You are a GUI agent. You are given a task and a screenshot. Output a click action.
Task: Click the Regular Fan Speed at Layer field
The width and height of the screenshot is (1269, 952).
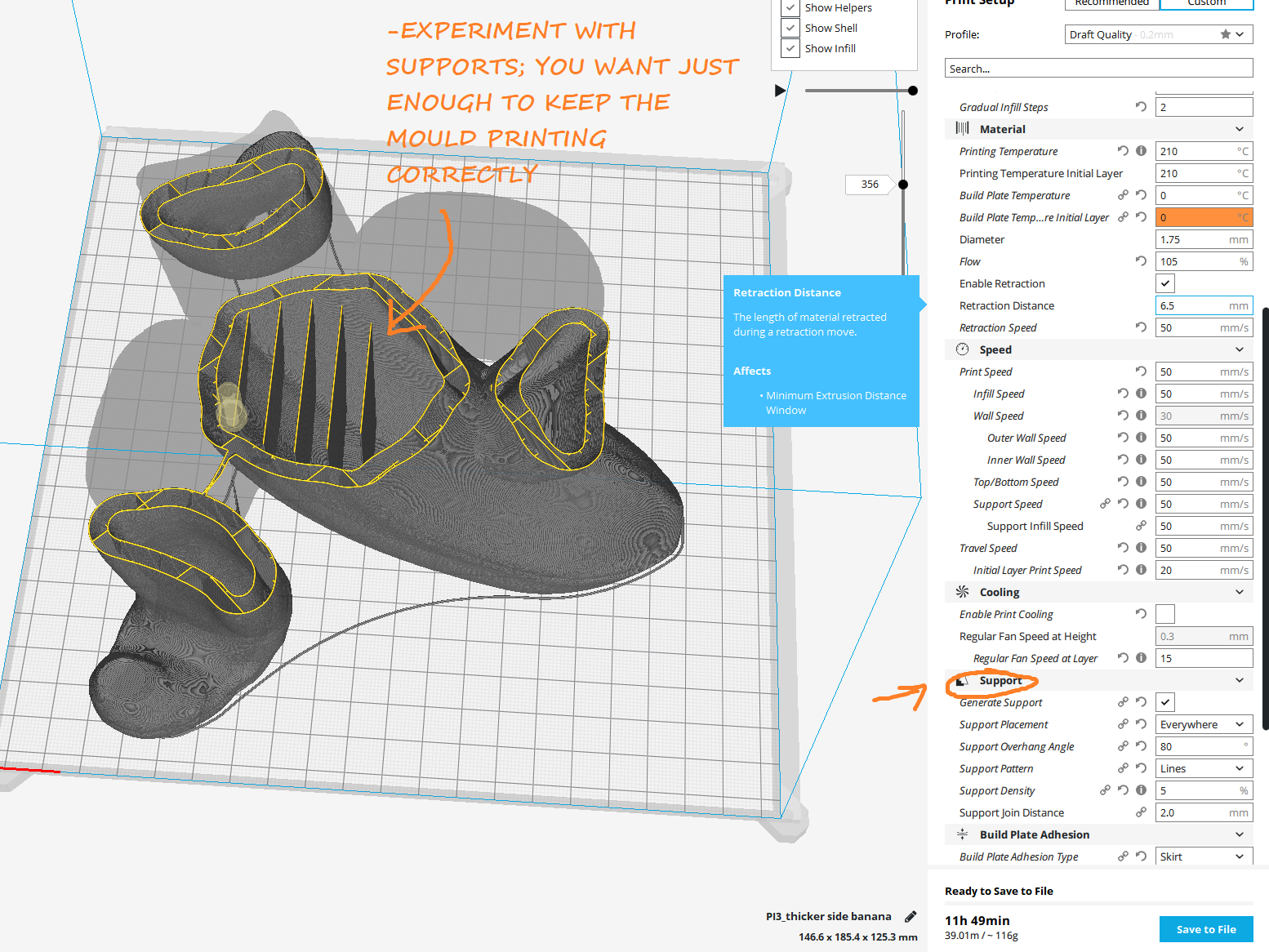[x=1204, y=658]
